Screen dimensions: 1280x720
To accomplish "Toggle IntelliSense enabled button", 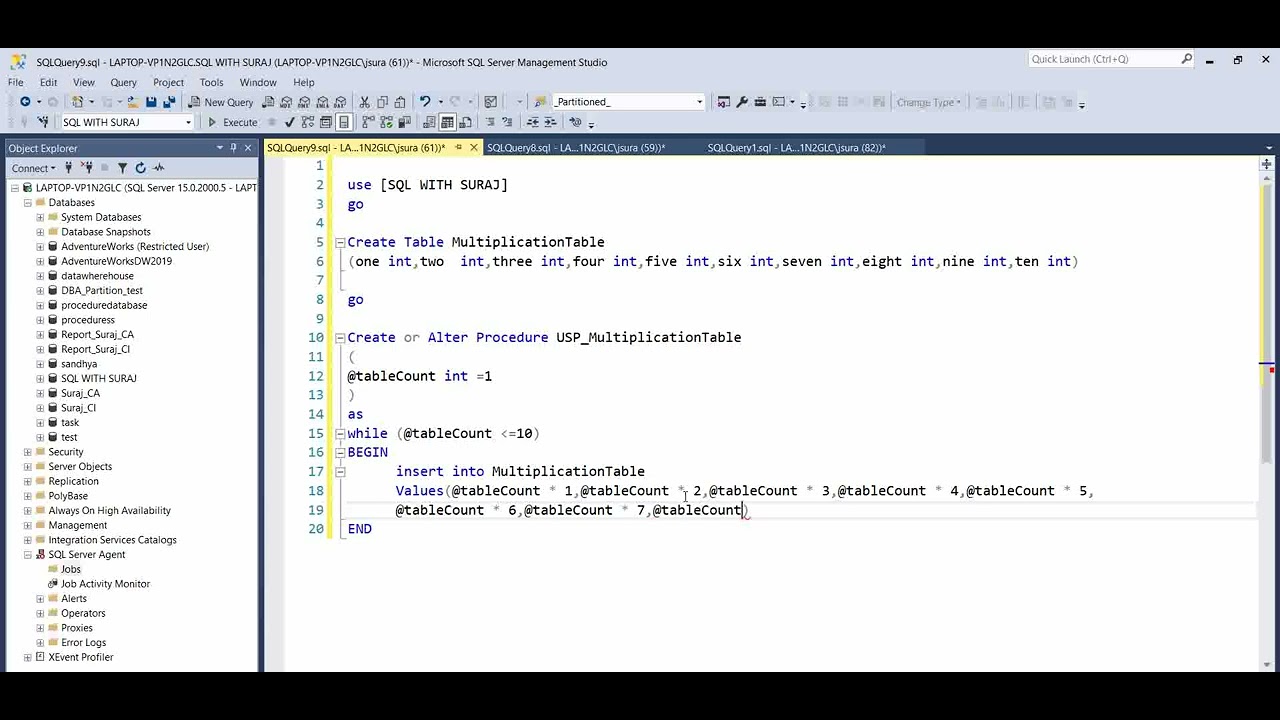I will click(343, 122).
